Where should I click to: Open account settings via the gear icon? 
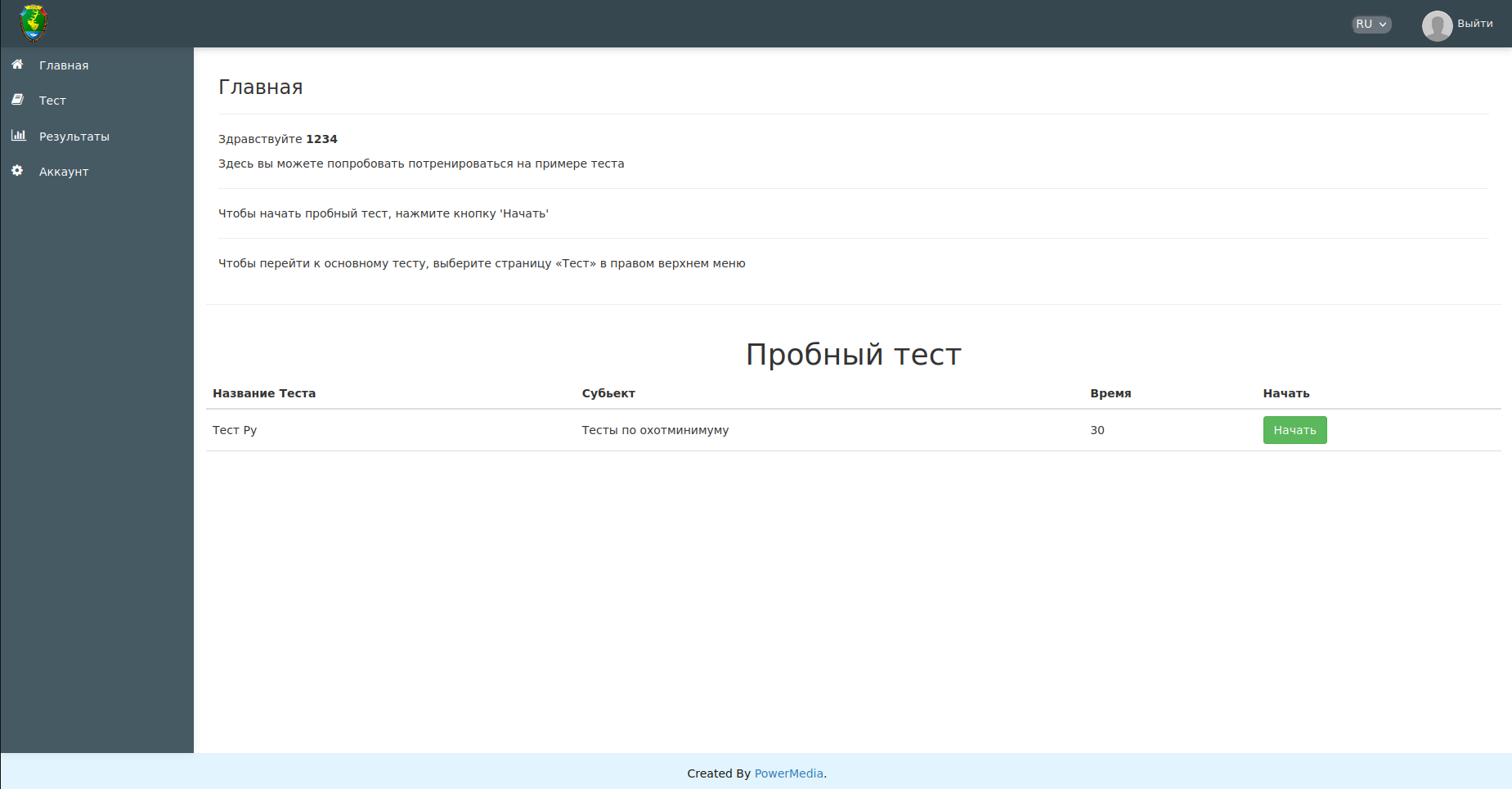click(x=18, y=171)
